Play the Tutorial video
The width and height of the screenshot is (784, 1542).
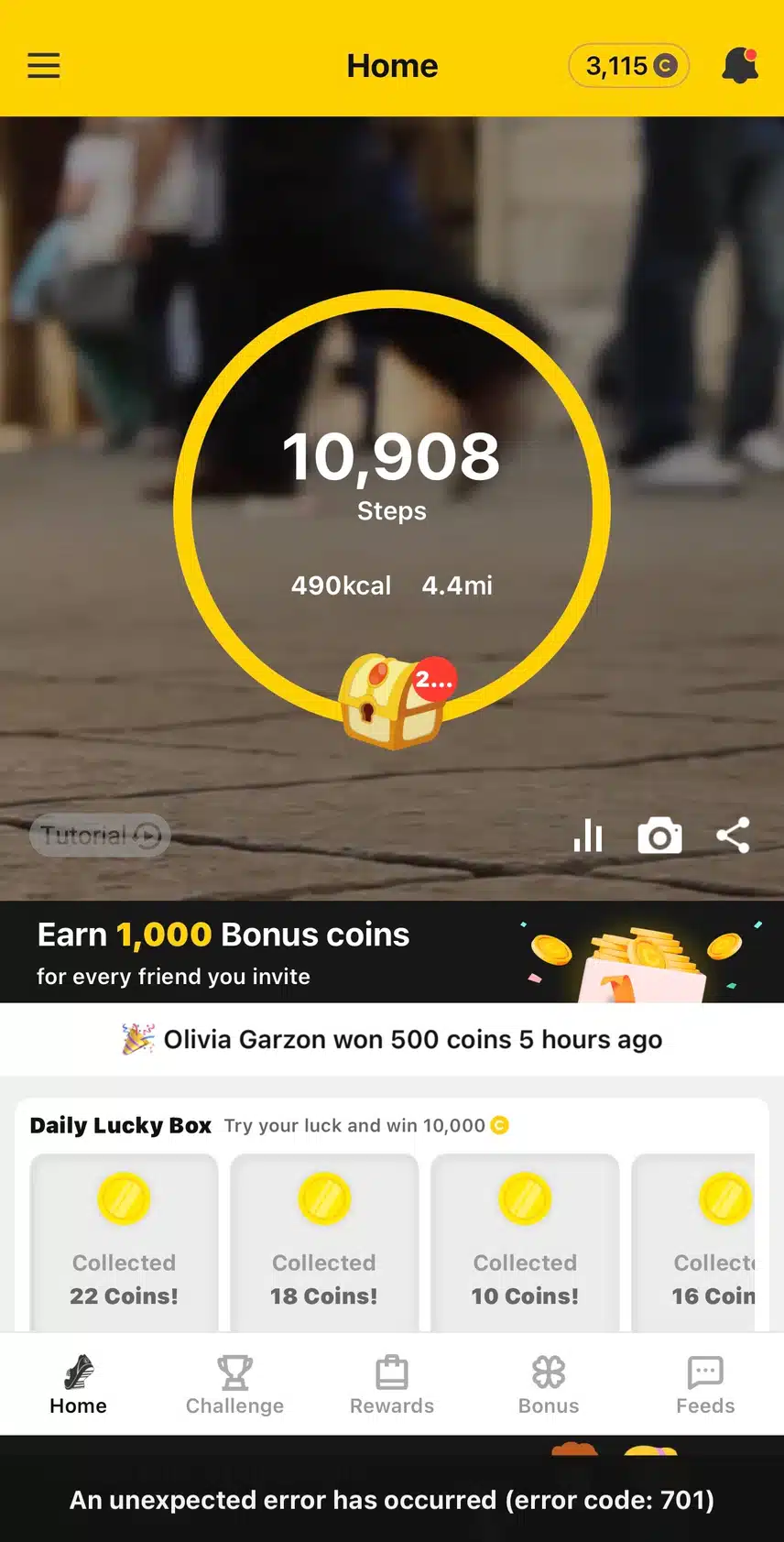click(100, 836)
